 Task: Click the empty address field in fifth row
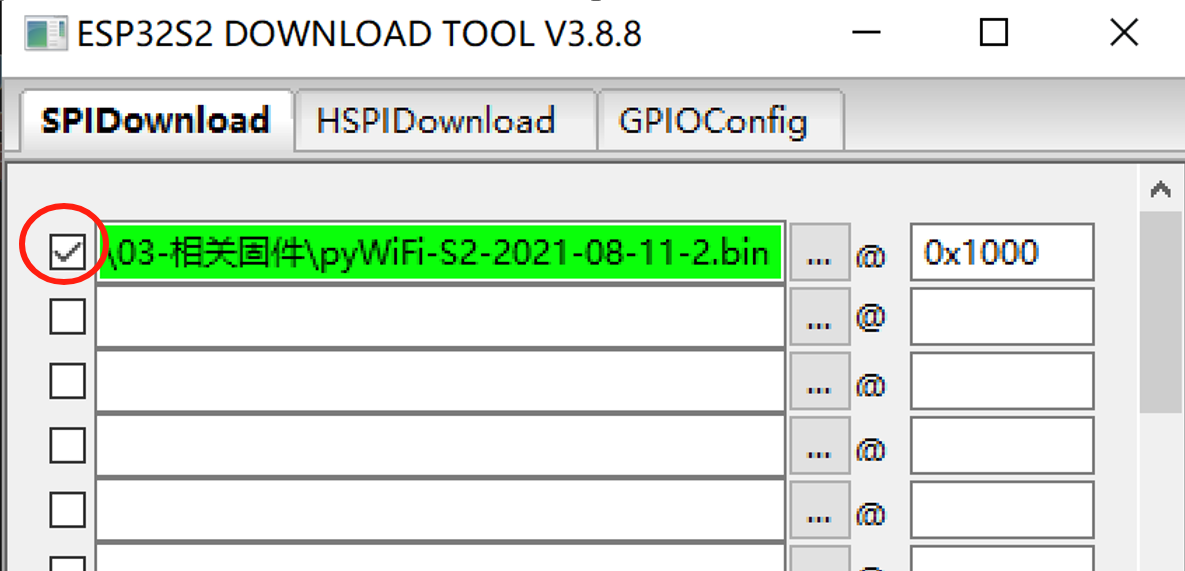point(1002,510)
